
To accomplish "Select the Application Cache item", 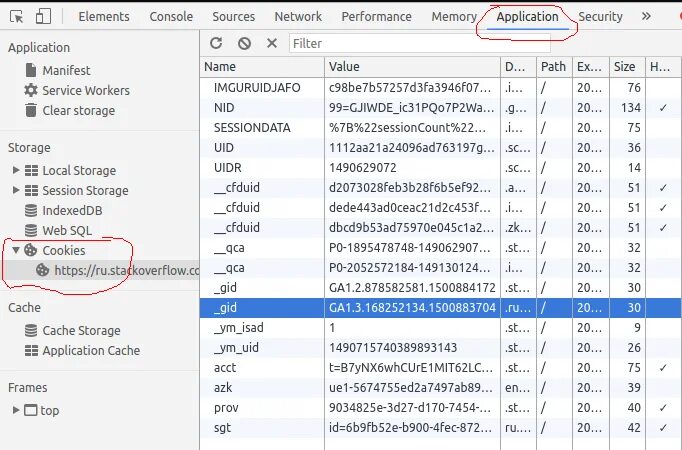I will (91, 350).
